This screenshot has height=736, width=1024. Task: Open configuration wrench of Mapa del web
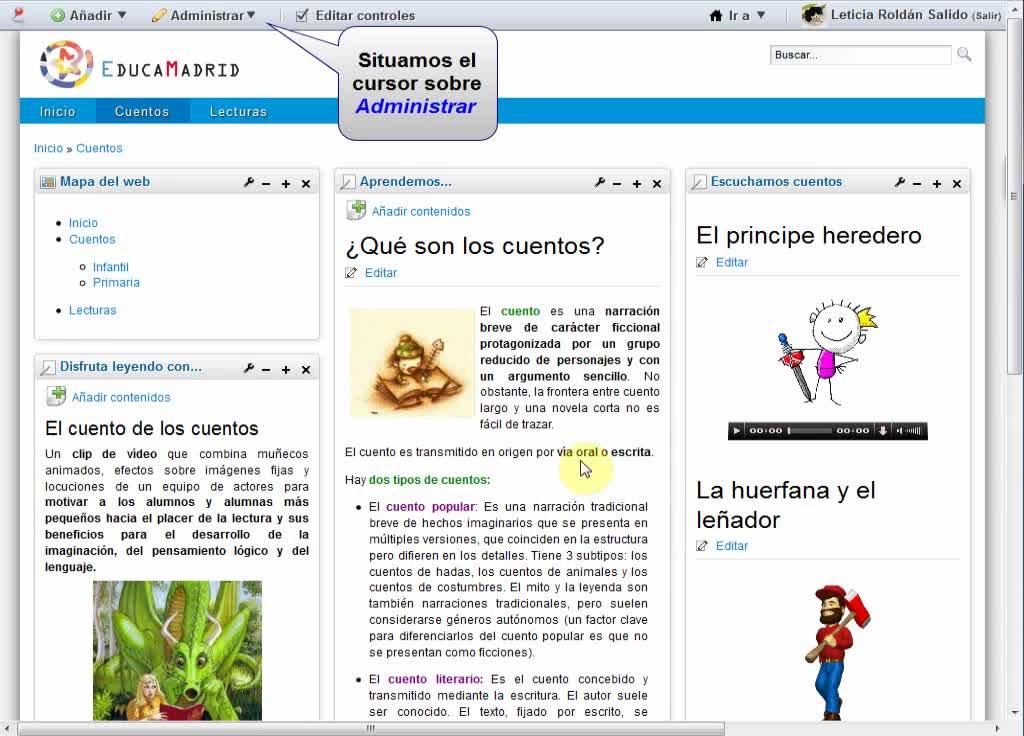(249, 183)
